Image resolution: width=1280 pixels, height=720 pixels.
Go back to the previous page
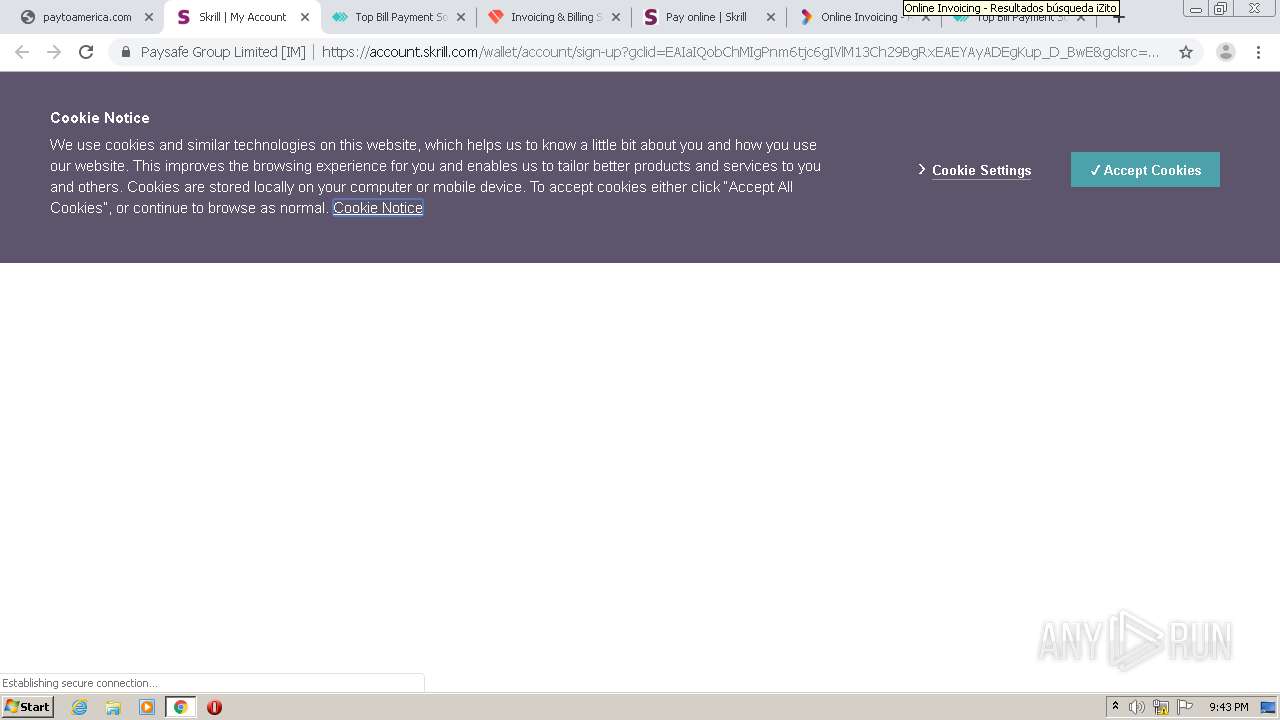point(22,52)
